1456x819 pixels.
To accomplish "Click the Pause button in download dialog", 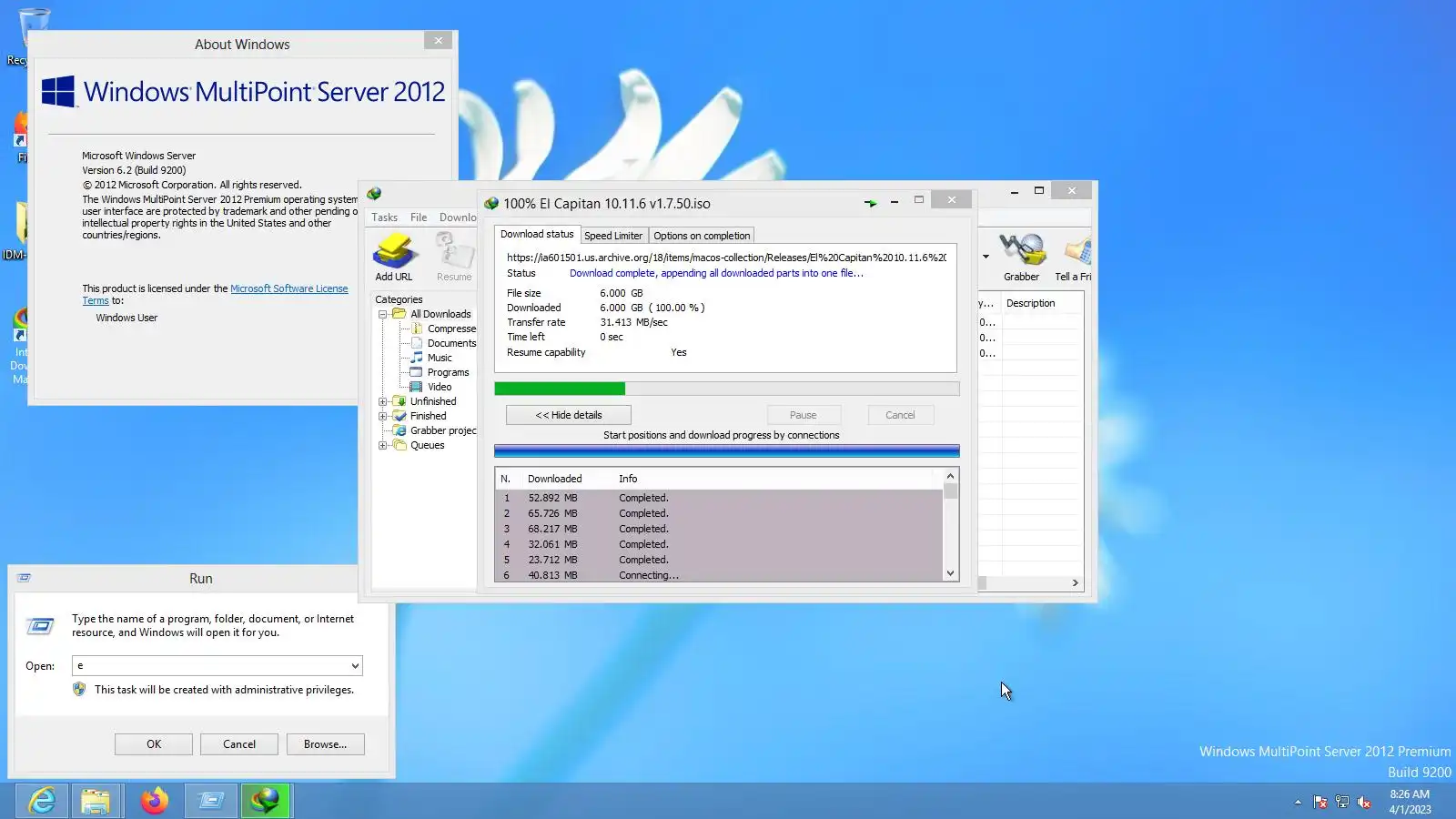I will (803, 415).
